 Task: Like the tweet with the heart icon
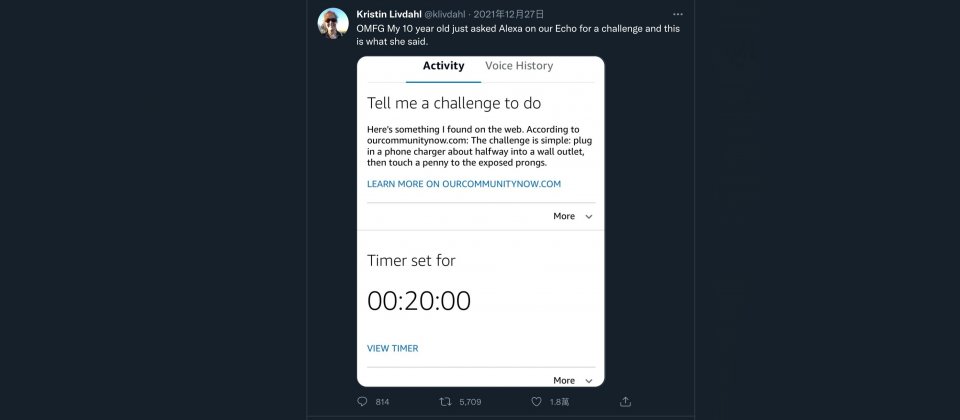pos(537,401)
